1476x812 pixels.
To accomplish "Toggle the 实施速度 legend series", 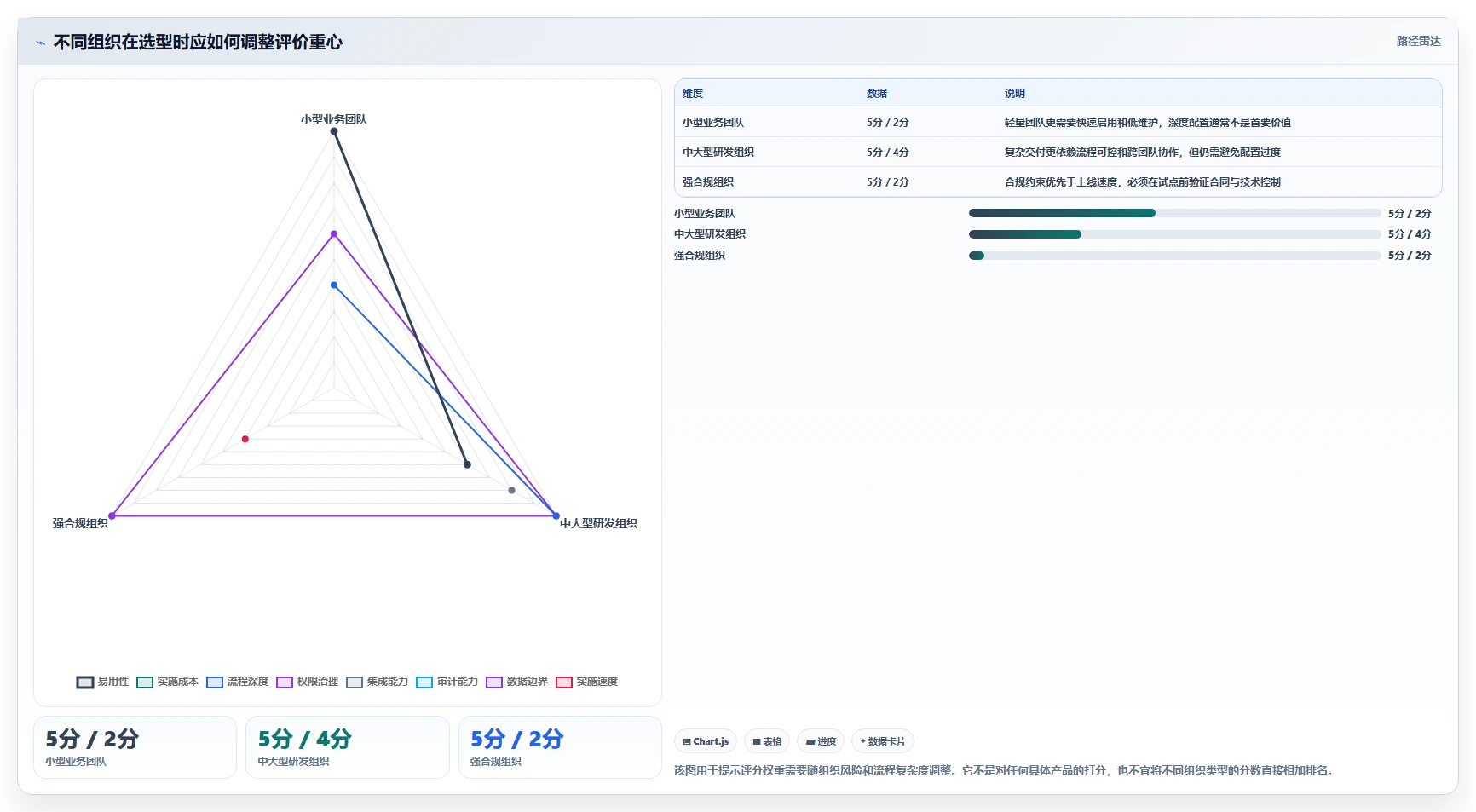I will pyautogui.click(x=586, y=682).
